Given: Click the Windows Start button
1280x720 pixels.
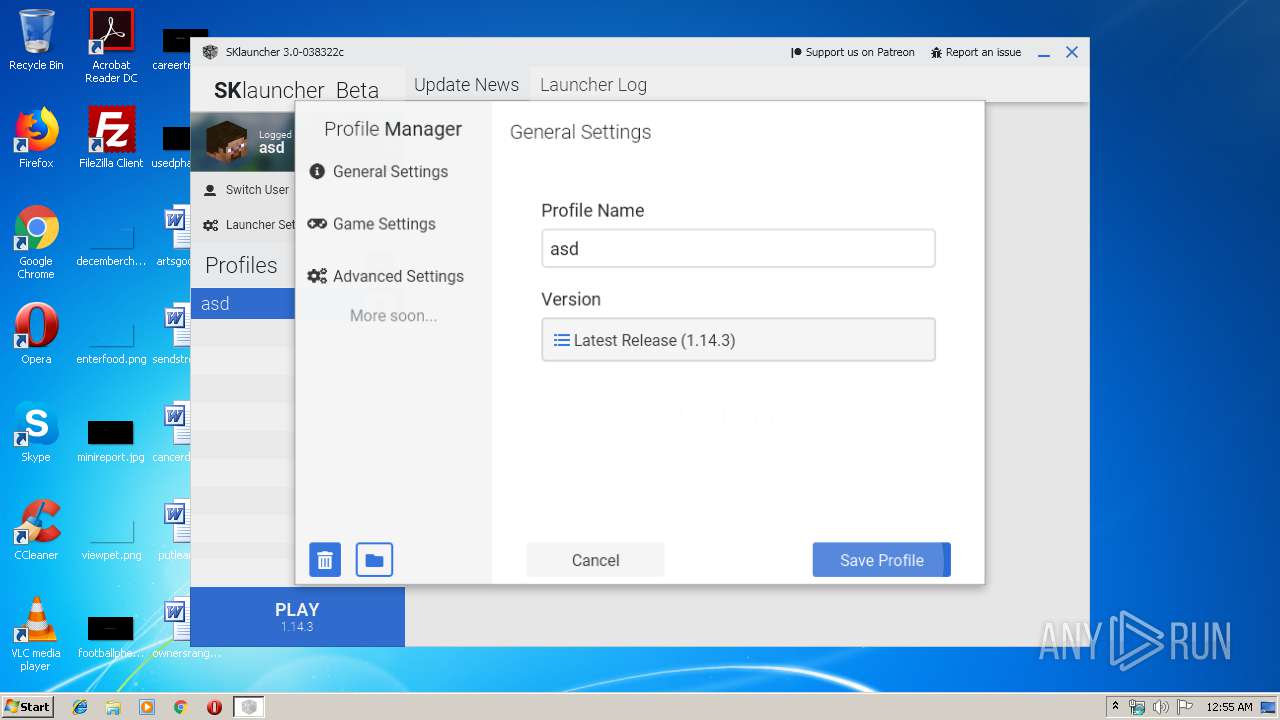Looking at the screenshot, I should [x=27, y=706].
